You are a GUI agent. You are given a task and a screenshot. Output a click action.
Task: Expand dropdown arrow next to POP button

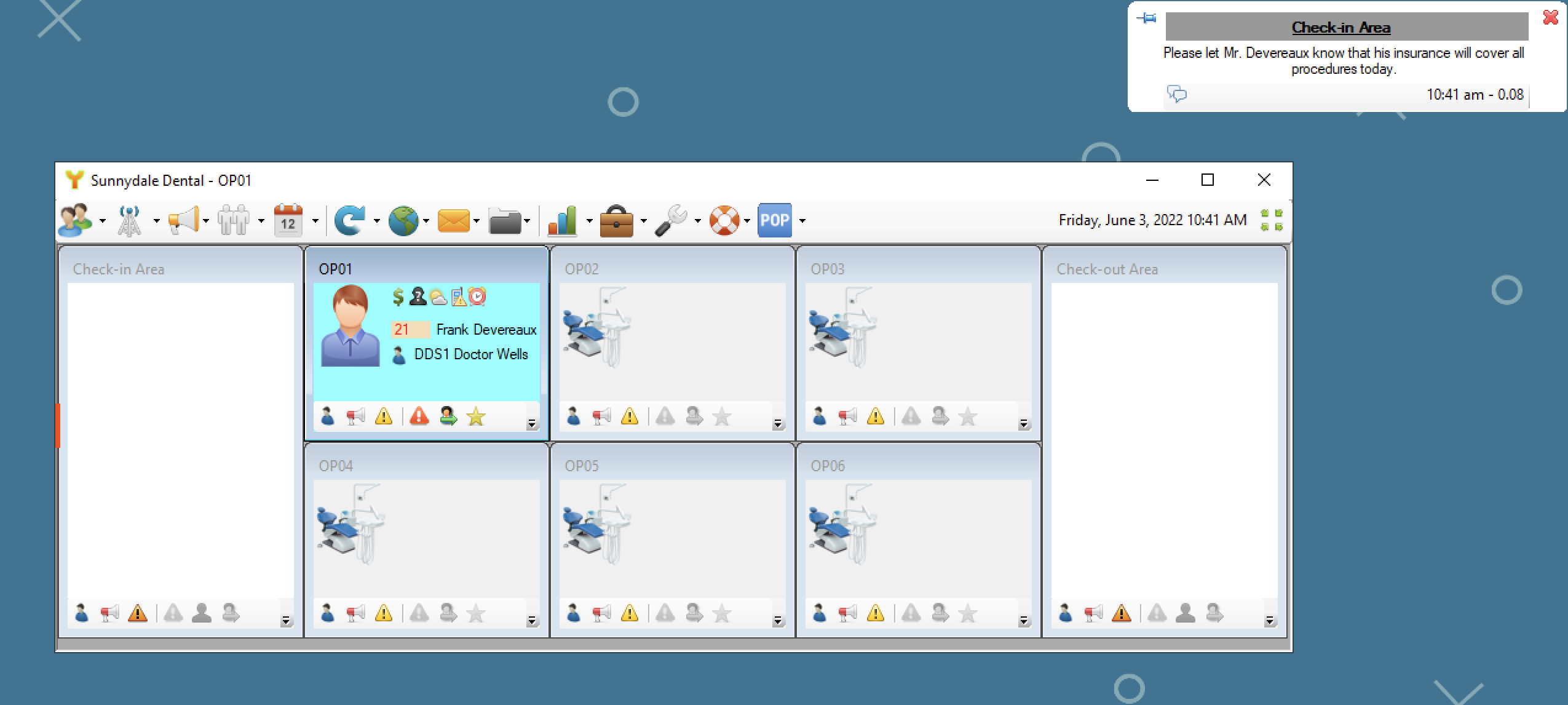[802, 221]
